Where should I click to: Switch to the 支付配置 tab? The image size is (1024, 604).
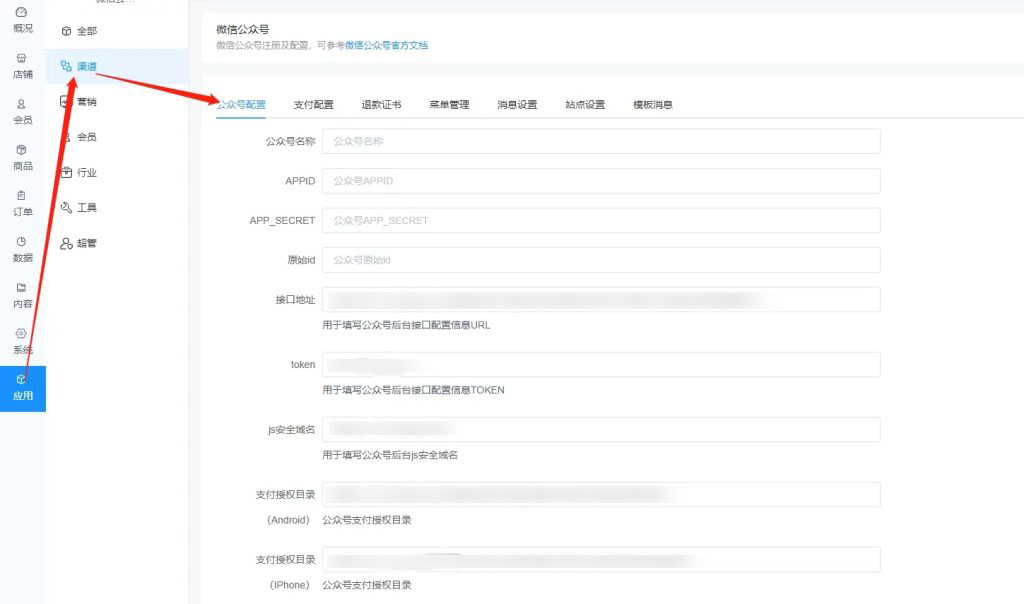tap(313, 104)
